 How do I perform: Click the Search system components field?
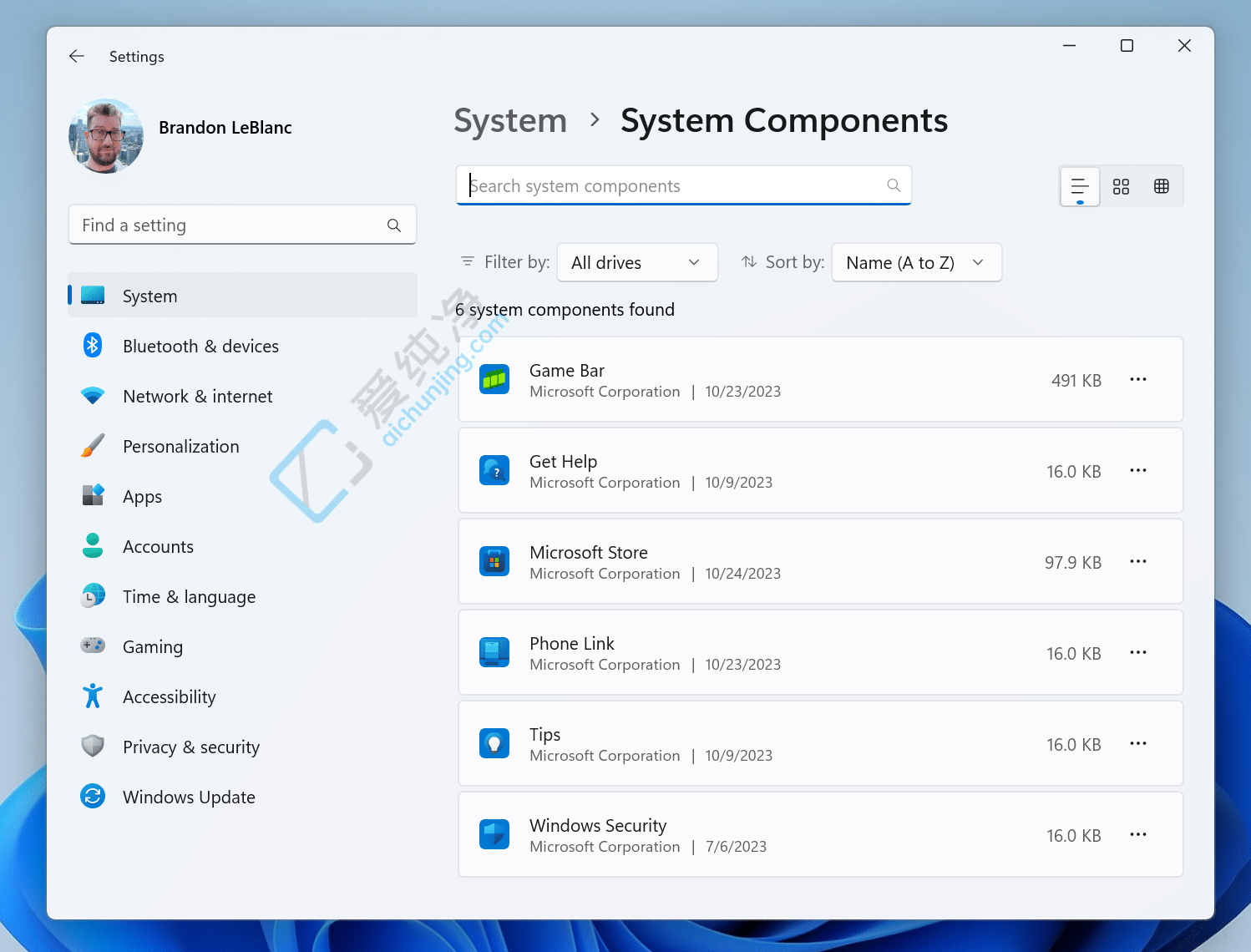pyautogui.click(x=683, y=185)
